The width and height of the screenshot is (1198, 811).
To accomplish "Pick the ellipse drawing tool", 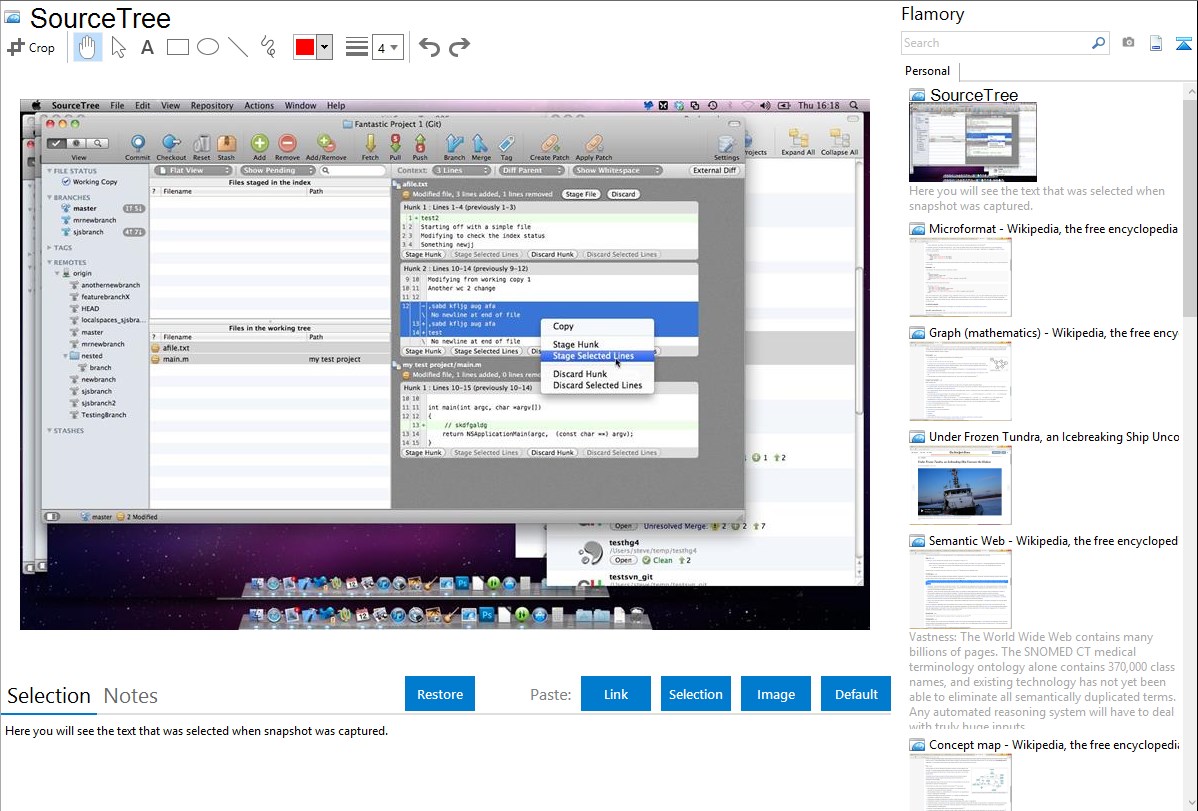I will tap(208, 47).
